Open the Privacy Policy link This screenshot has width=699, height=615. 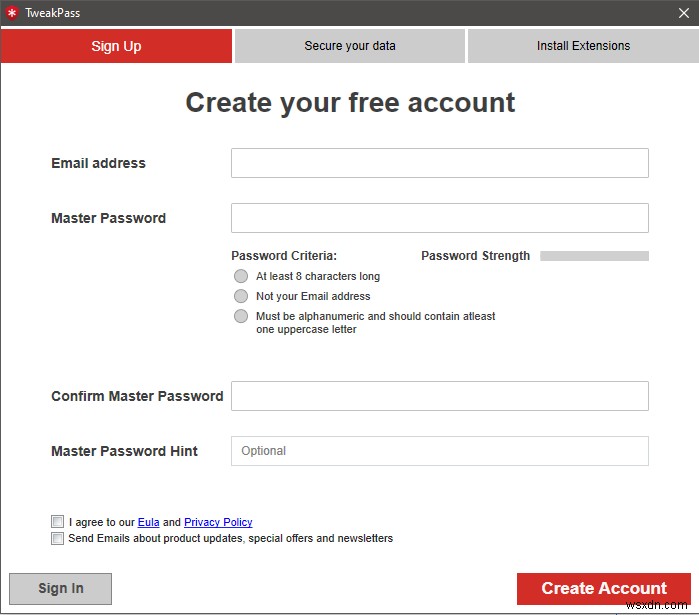click(218, 522)
